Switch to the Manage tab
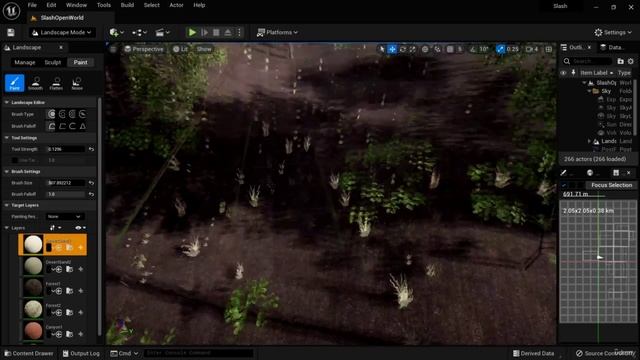Image resolution: width=640 pixels, height=360 pixels. click(25, 62)
